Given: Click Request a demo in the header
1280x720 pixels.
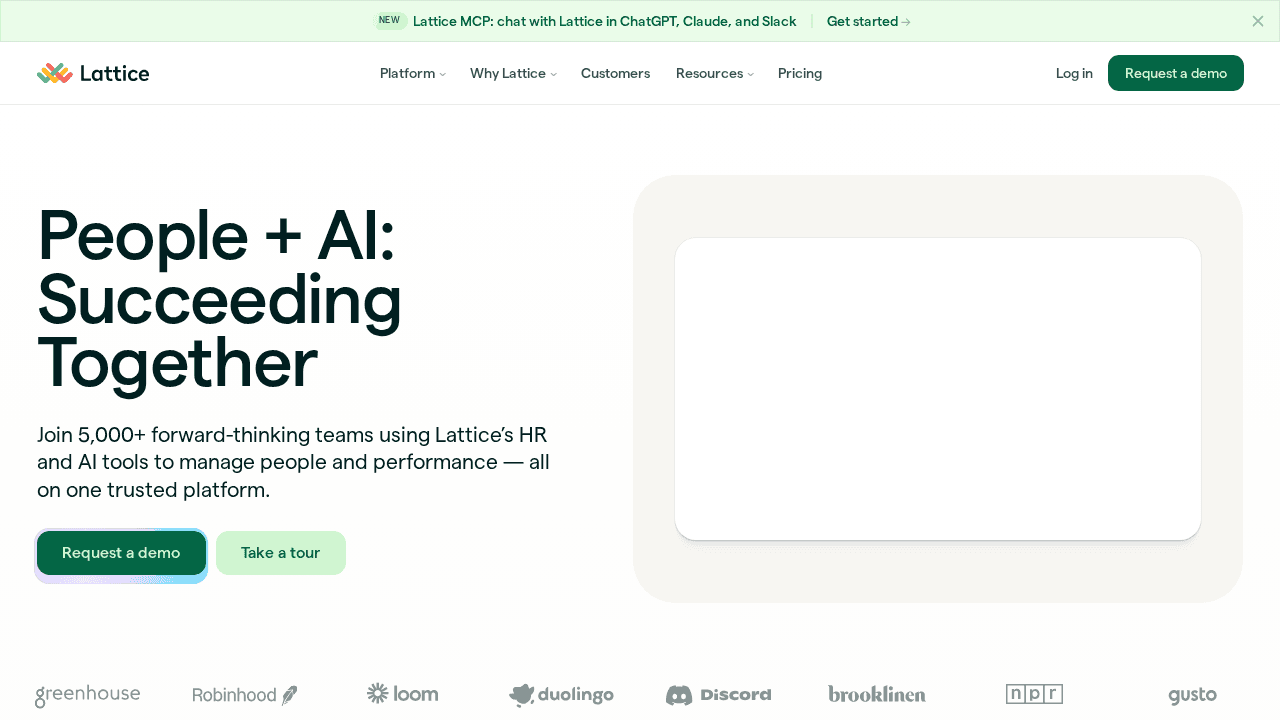Looking at the screenshot, I should point(1176,73).
